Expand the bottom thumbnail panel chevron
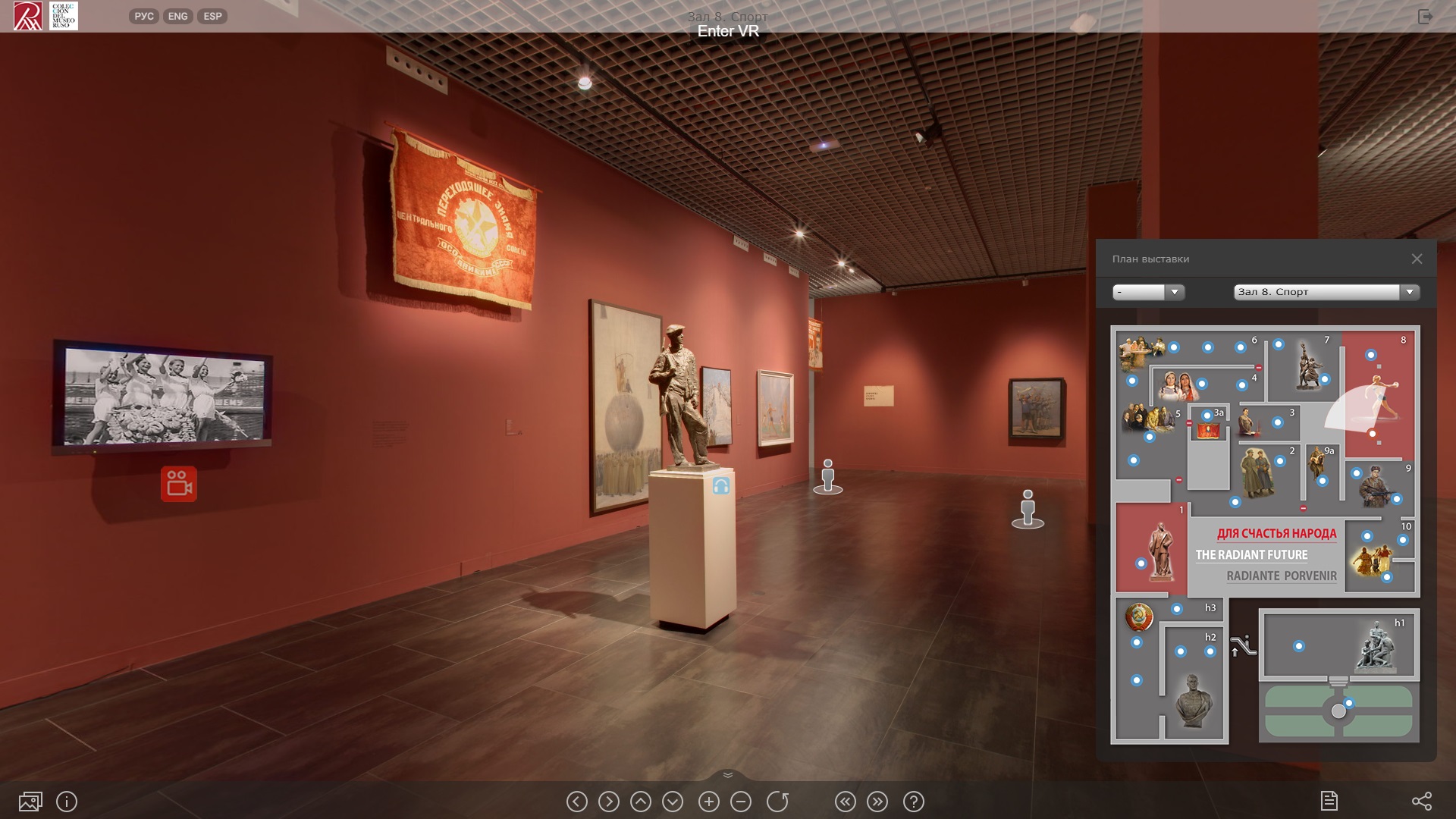Viewport: 1456px width, 819px height. click(727, 775)
